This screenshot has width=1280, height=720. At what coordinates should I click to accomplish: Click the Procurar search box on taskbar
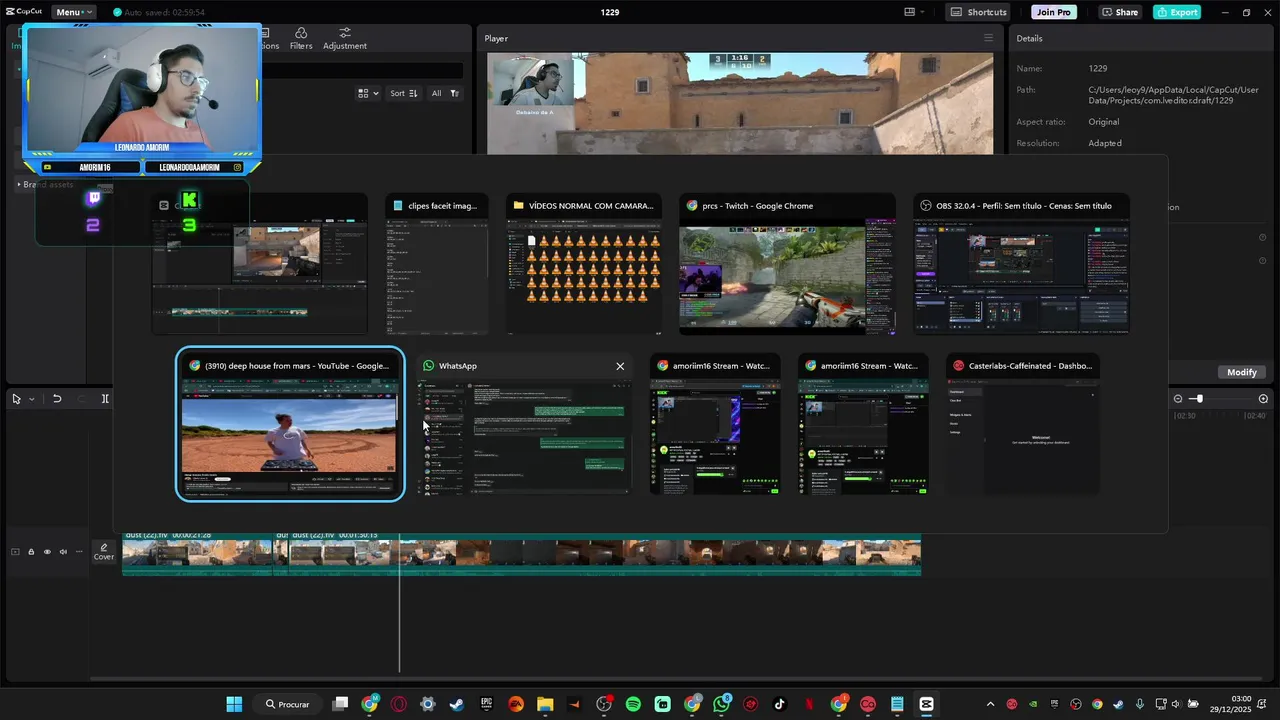[x=288, y=704]
